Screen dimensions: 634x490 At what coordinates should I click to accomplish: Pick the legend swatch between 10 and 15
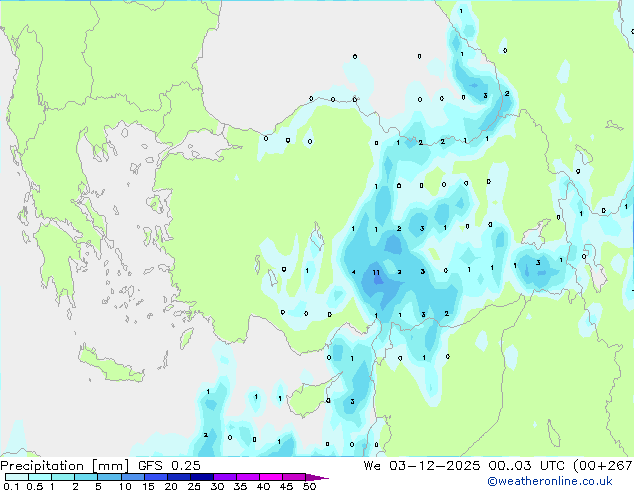tap(133, 477)
